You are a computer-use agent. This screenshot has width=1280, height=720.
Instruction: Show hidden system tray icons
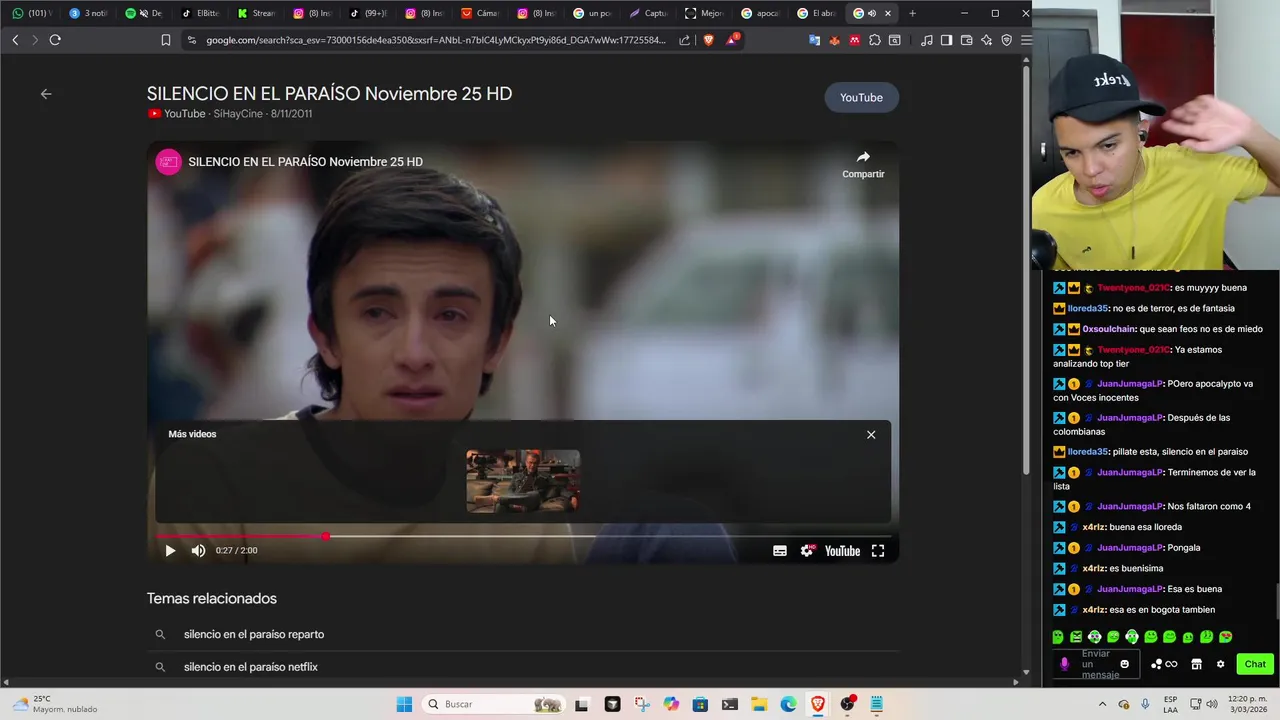(x=1103, y=704)
